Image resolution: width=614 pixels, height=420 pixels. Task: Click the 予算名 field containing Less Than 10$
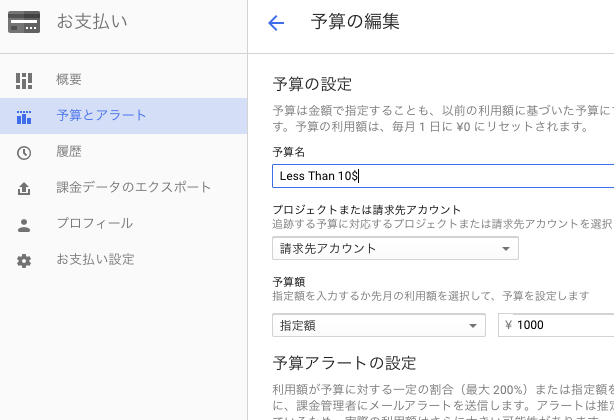tap(443, 176)
